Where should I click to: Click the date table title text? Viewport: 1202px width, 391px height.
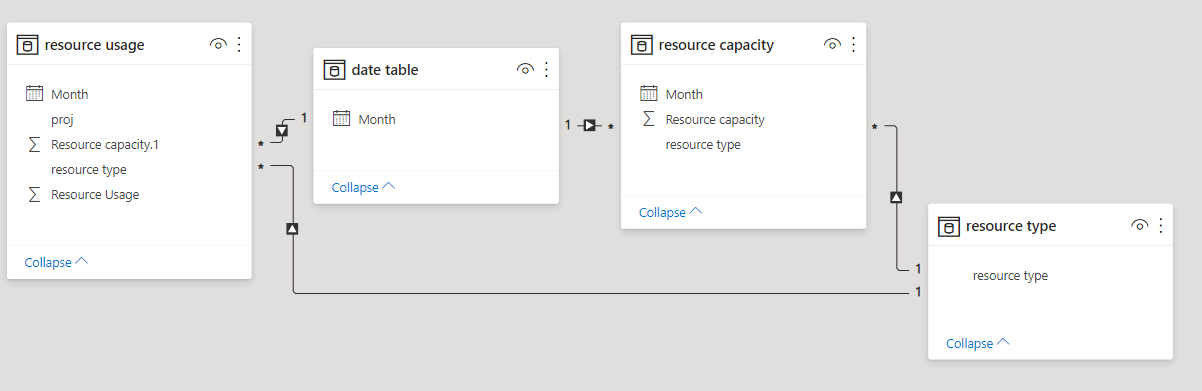coord(385,70)
